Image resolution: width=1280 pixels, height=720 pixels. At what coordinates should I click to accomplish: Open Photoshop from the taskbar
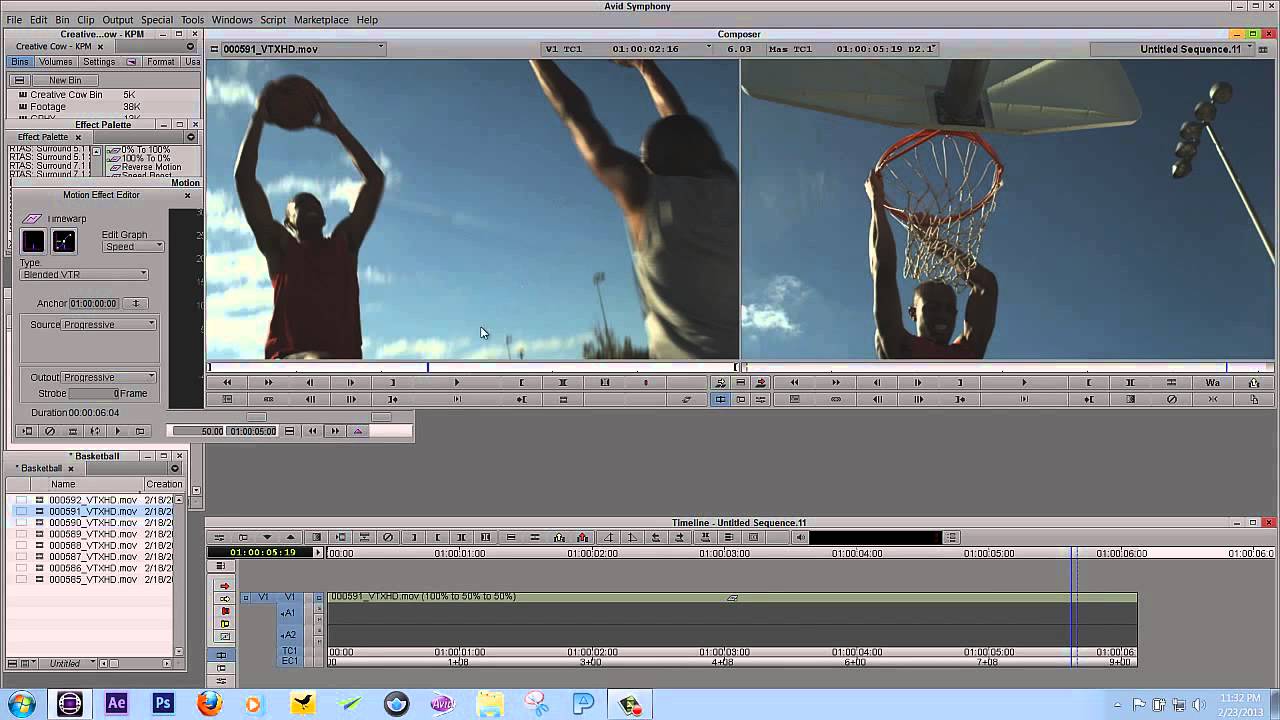tap(163, 704)
